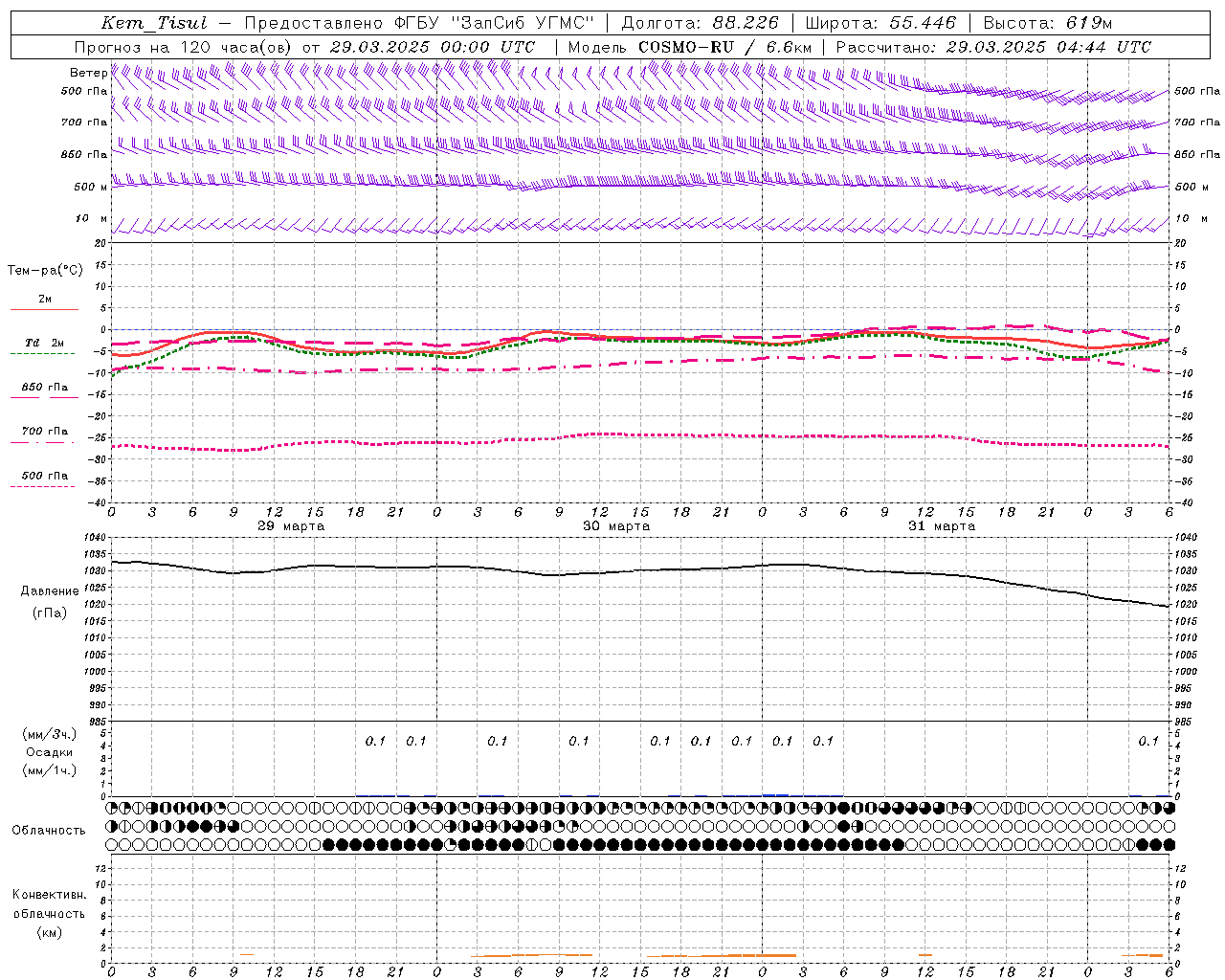Click the Осадки precipitation label

click(x=50, y=752)
